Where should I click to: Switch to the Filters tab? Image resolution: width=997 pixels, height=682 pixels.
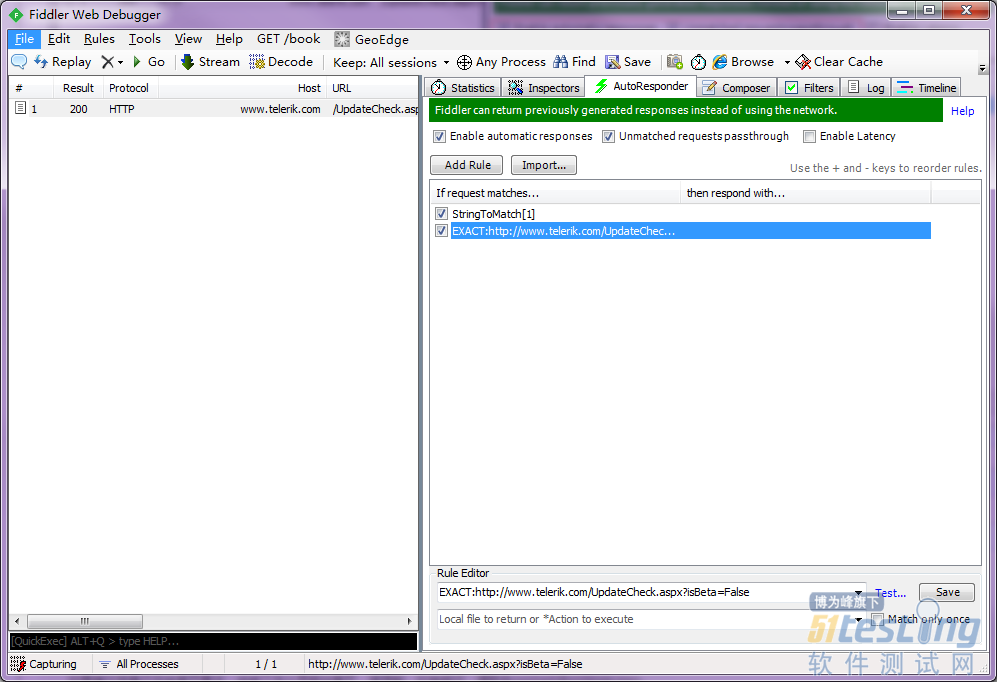coord(809,88)
